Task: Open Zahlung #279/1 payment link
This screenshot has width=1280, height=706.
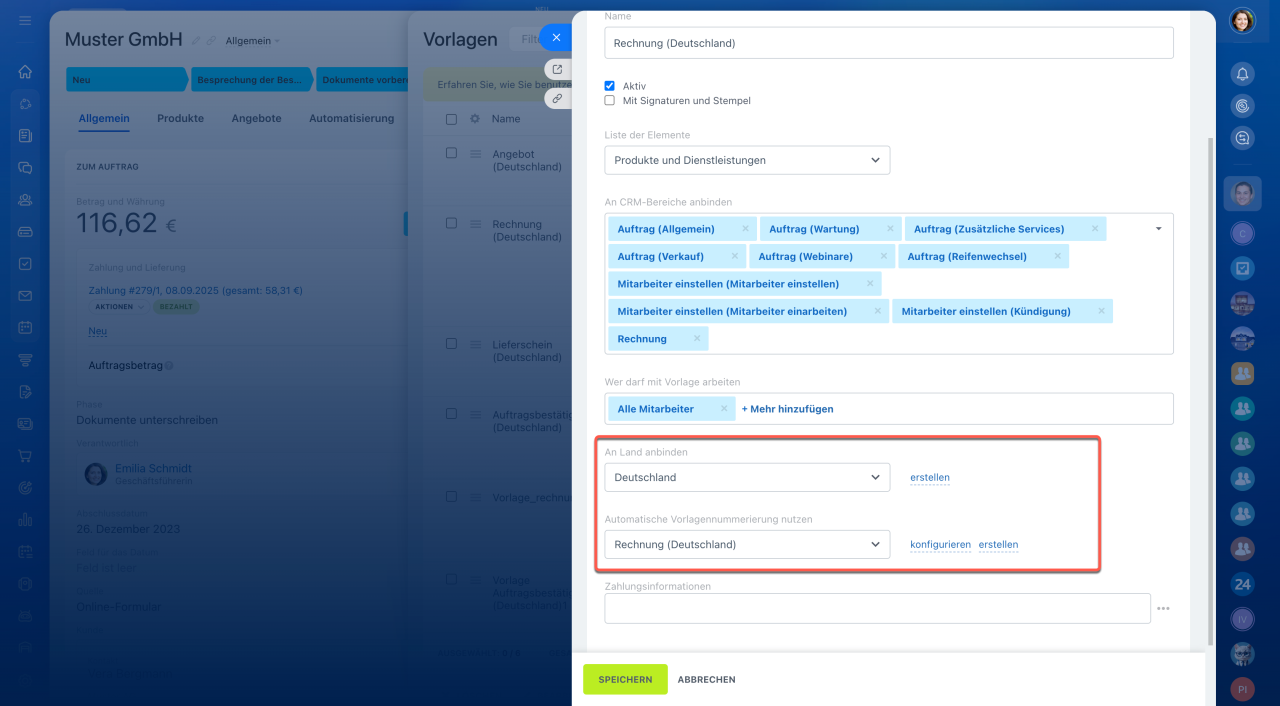Action: click(195, 291)
